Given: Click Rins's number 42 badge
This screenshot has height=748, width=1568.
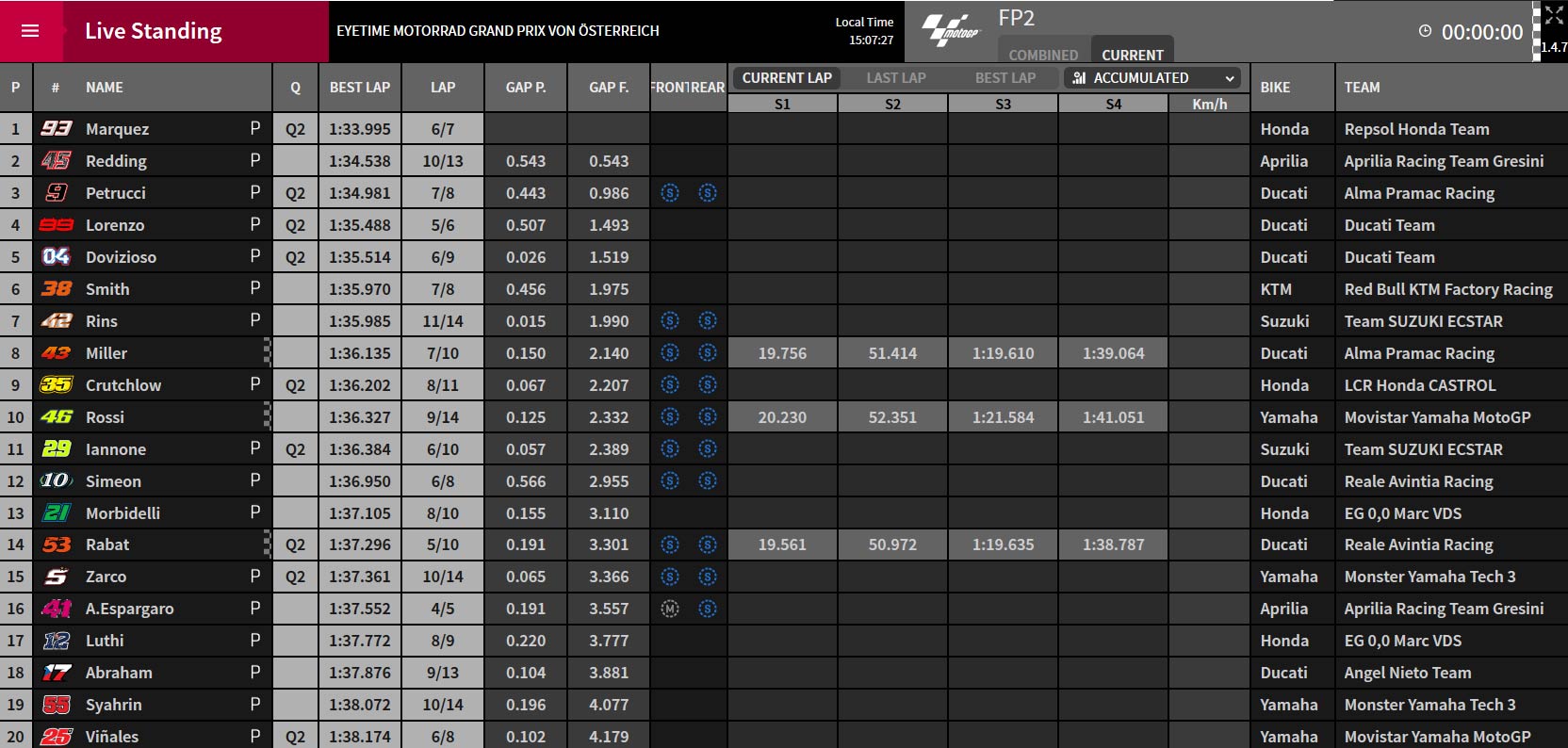Looking at the screenshot, I should [x=57, y=320].
